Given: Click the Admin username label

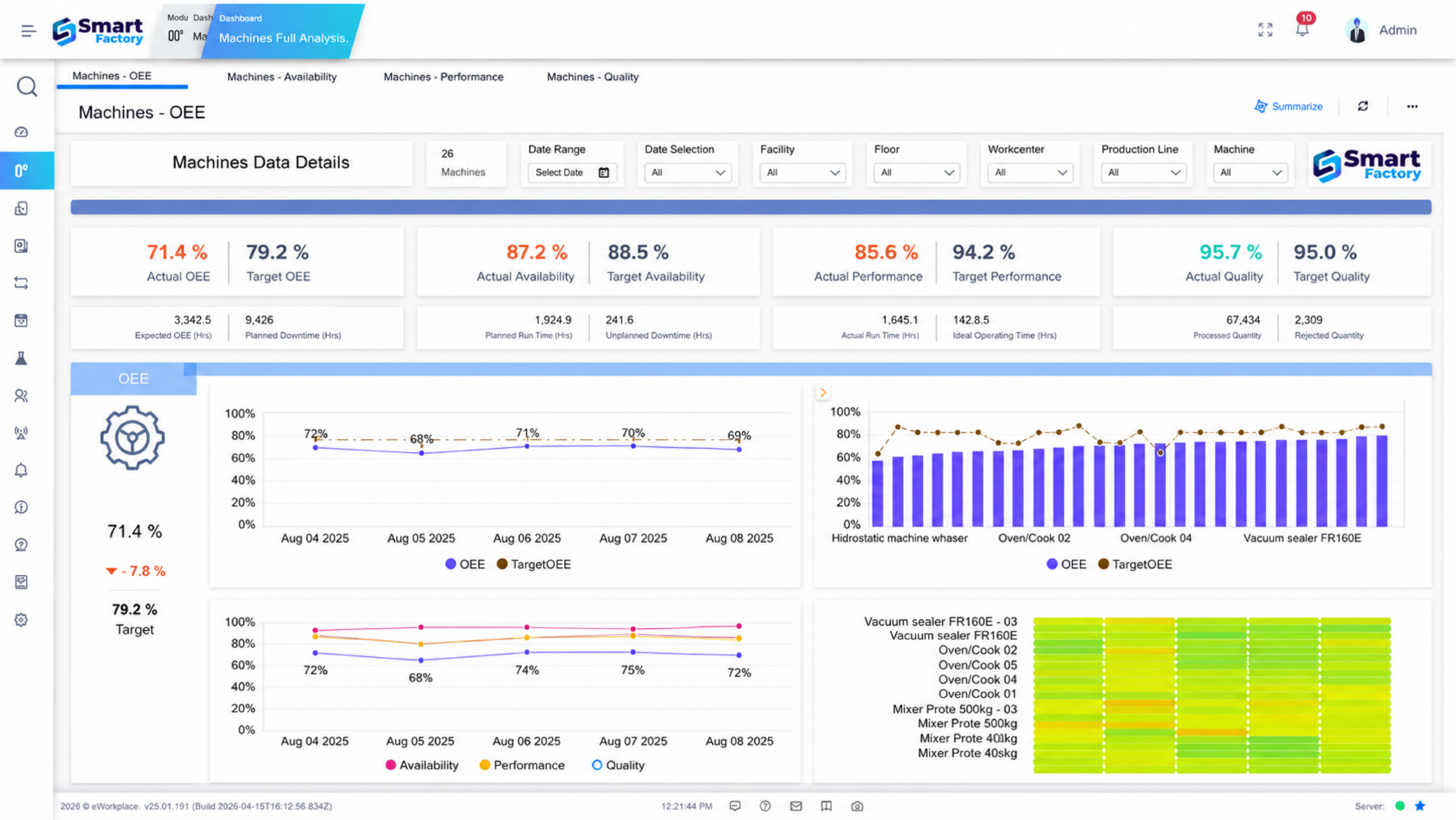Looking at the screenshot, I should (x=1397, y=30).
